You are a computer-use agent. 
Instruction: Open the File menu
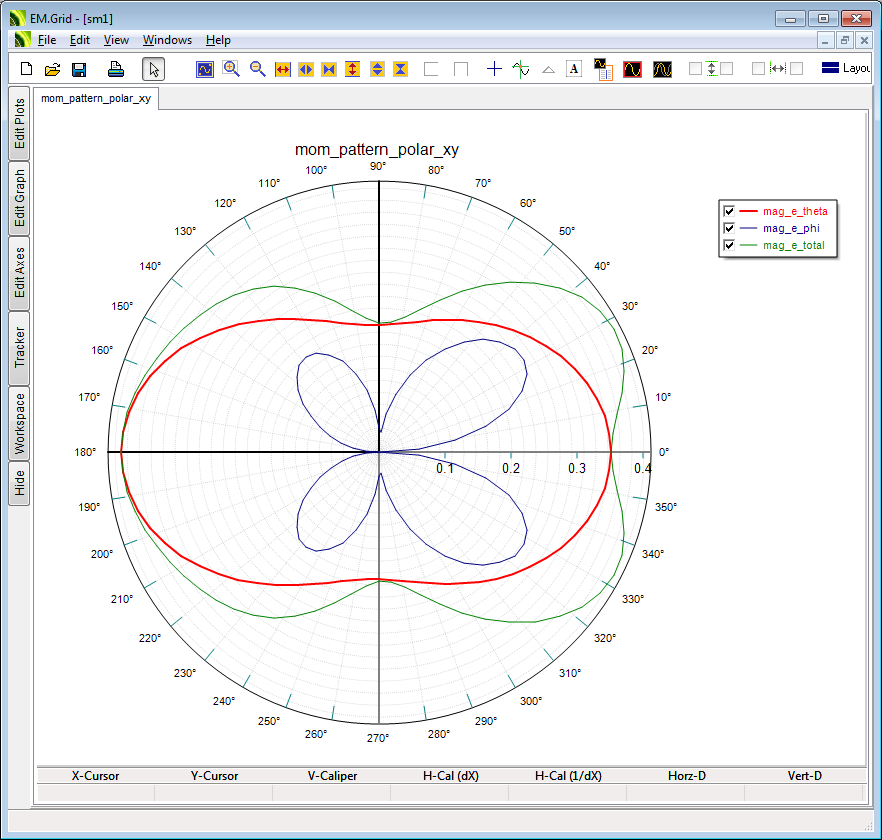point(47,40)
